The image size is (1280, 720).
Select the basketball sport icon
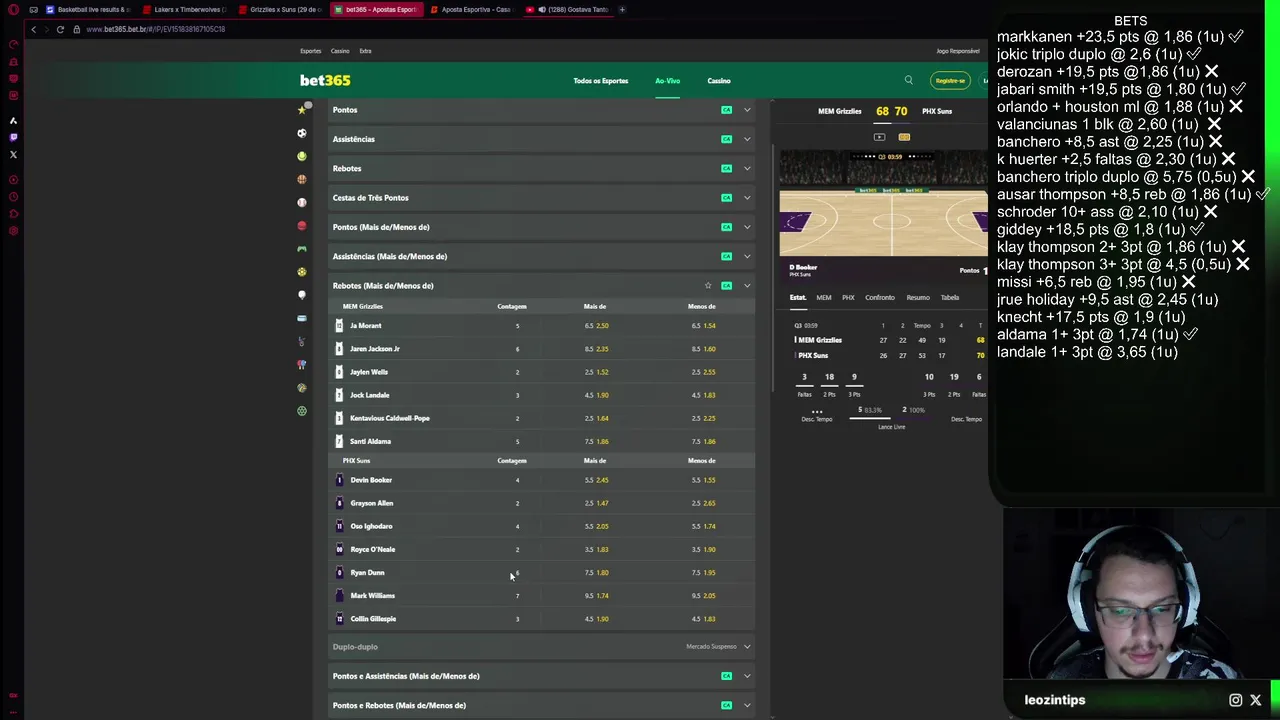click(302, 179)
